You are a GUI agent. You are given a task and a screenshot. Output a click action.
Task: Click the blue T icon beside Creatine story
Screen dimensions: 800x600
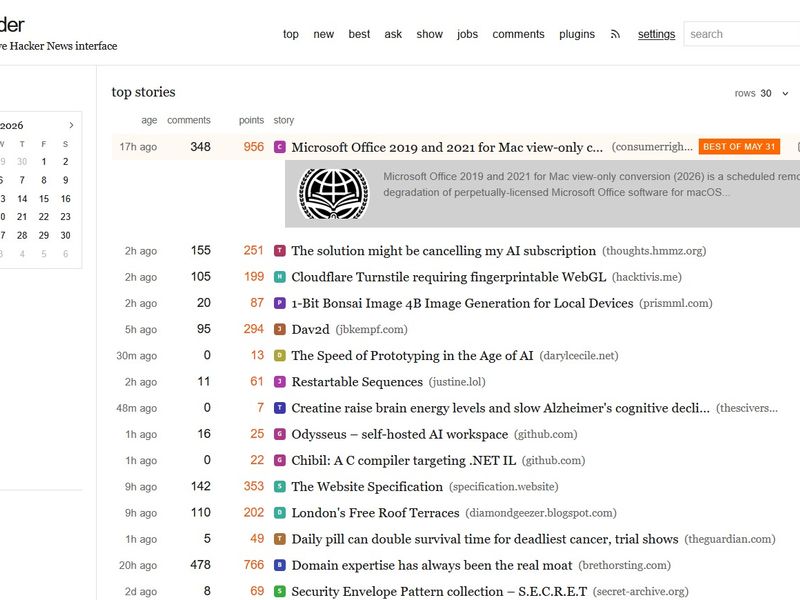280,408
